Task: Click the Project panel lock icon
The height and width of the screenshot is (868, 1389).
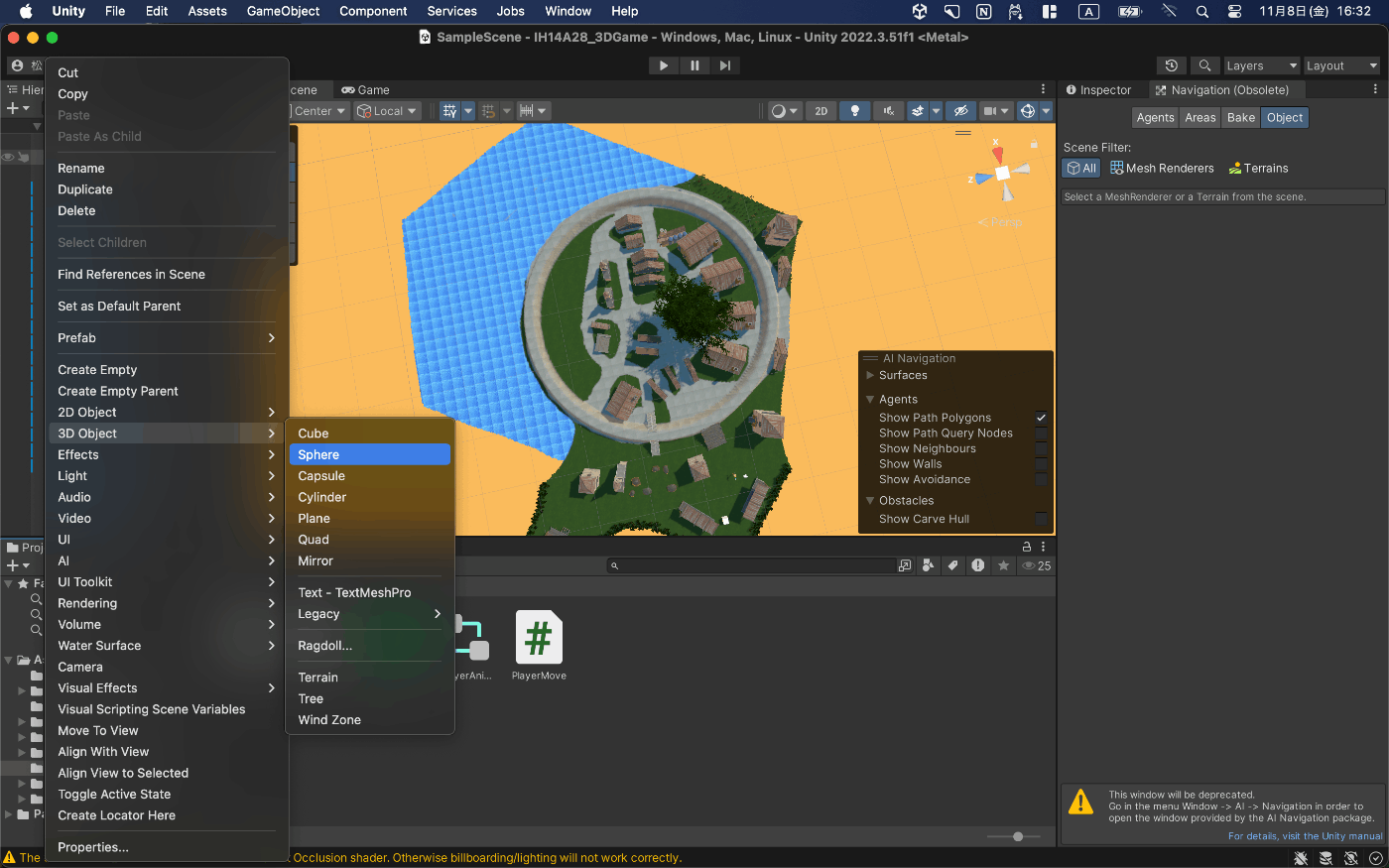Action: [1027, 547]
